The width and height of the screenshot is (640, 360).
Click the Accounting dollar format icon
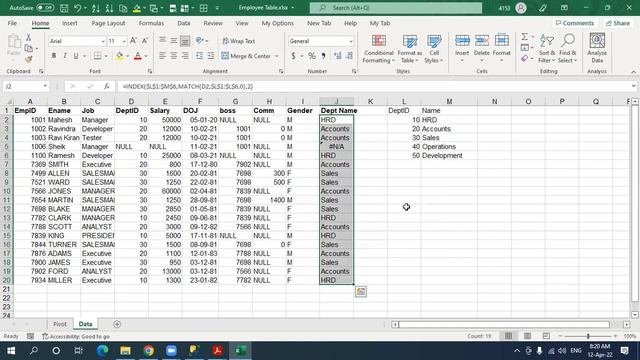coord(293,56)
